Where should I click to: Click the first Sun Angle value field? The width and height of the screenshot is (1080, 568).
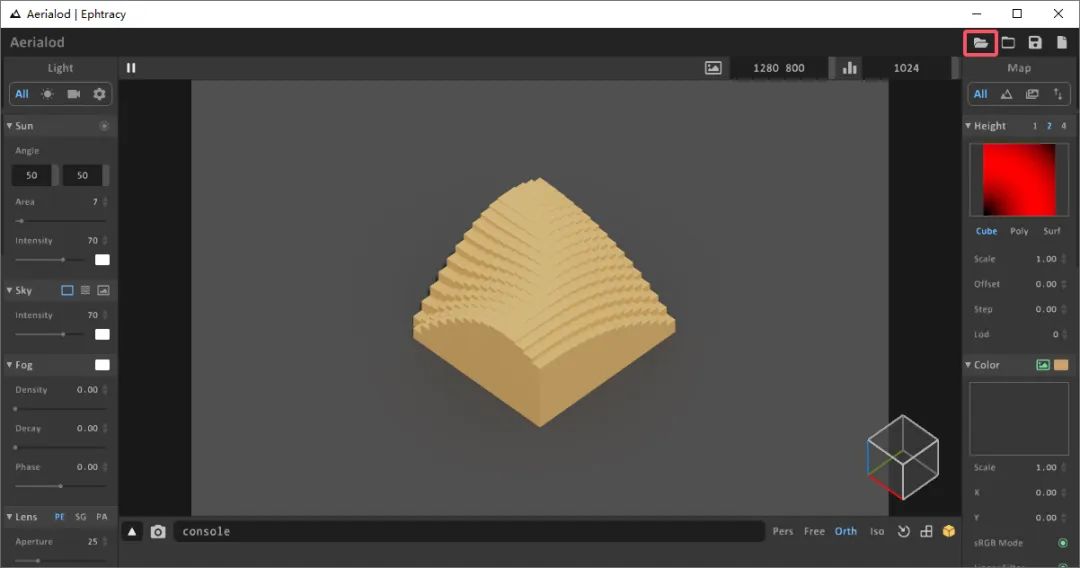(x=32, y=176)
